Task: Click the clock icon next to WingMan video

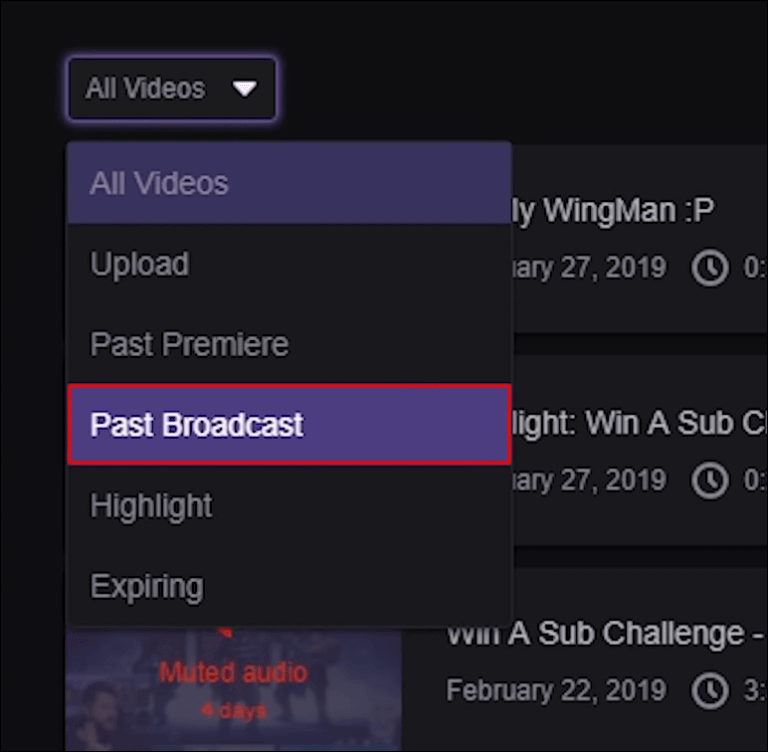Action: coord(710,268)
